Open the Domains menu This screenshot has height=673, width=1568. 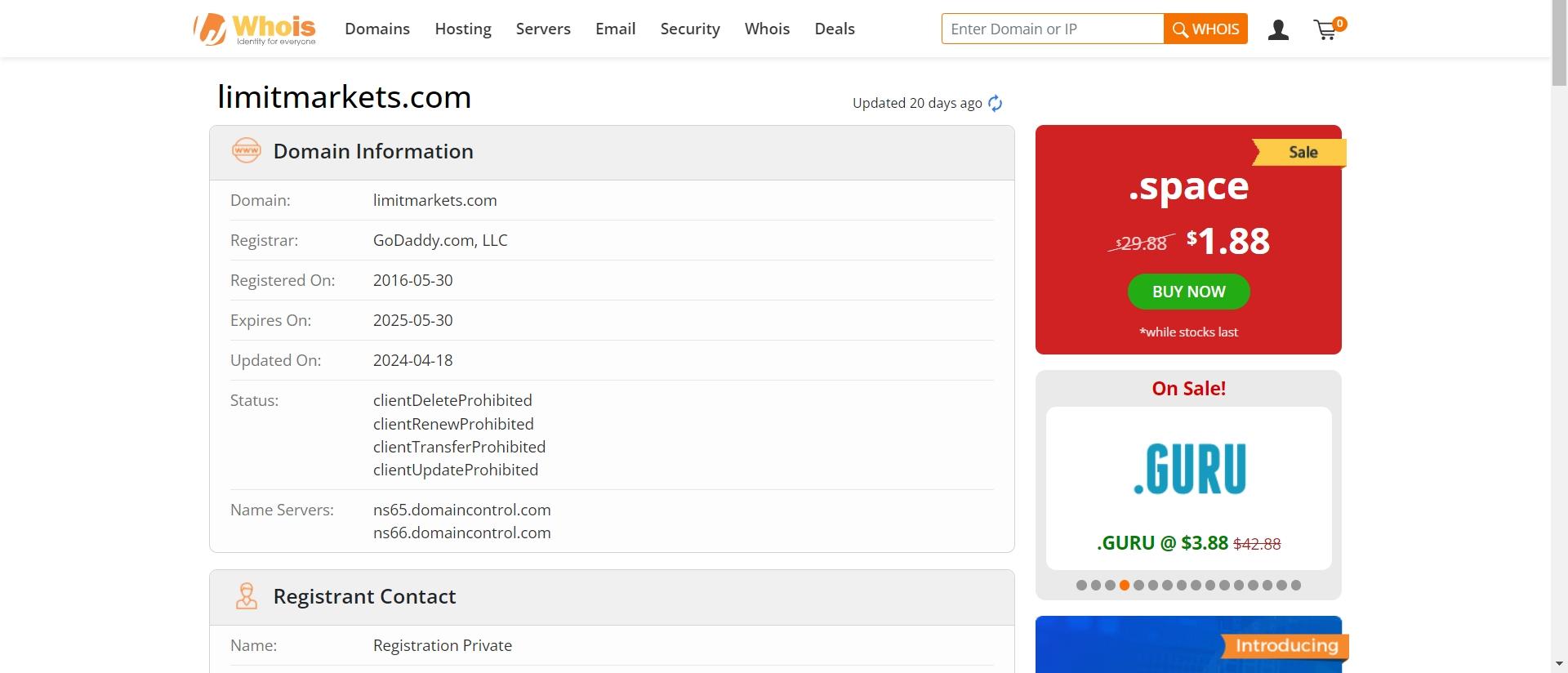click(x=377, y=29)
